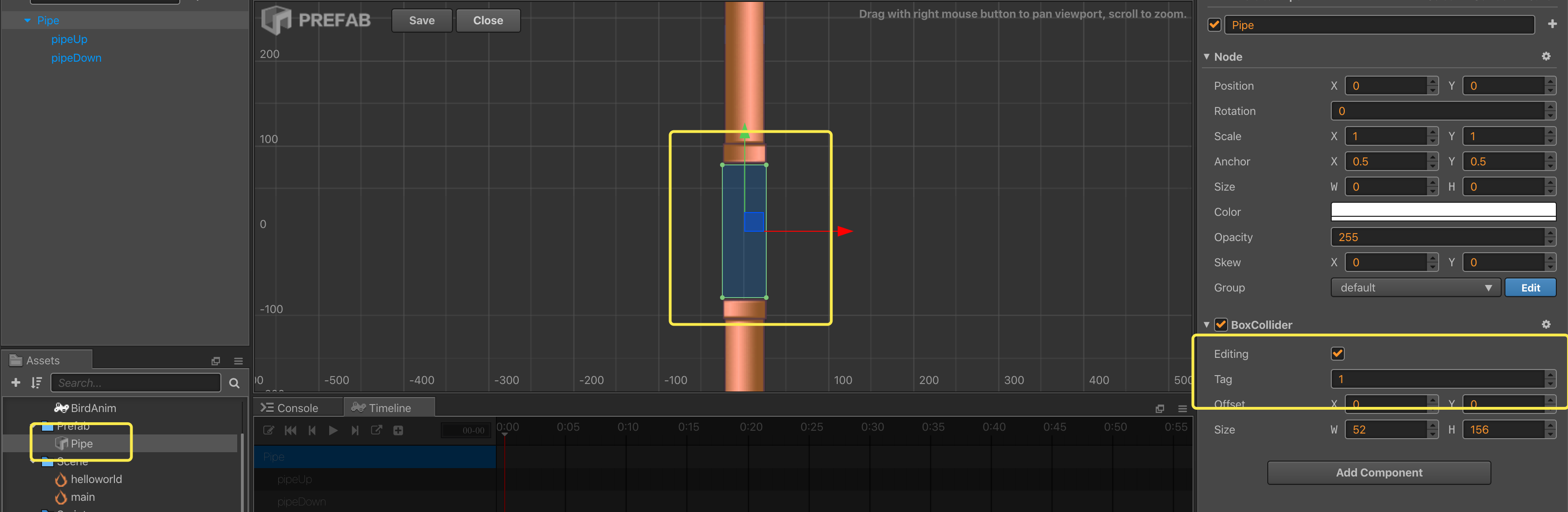Click the Scale Y stepper arrows
Image resolution: width=1568 pixels, height=512 pixels.
1550,136
